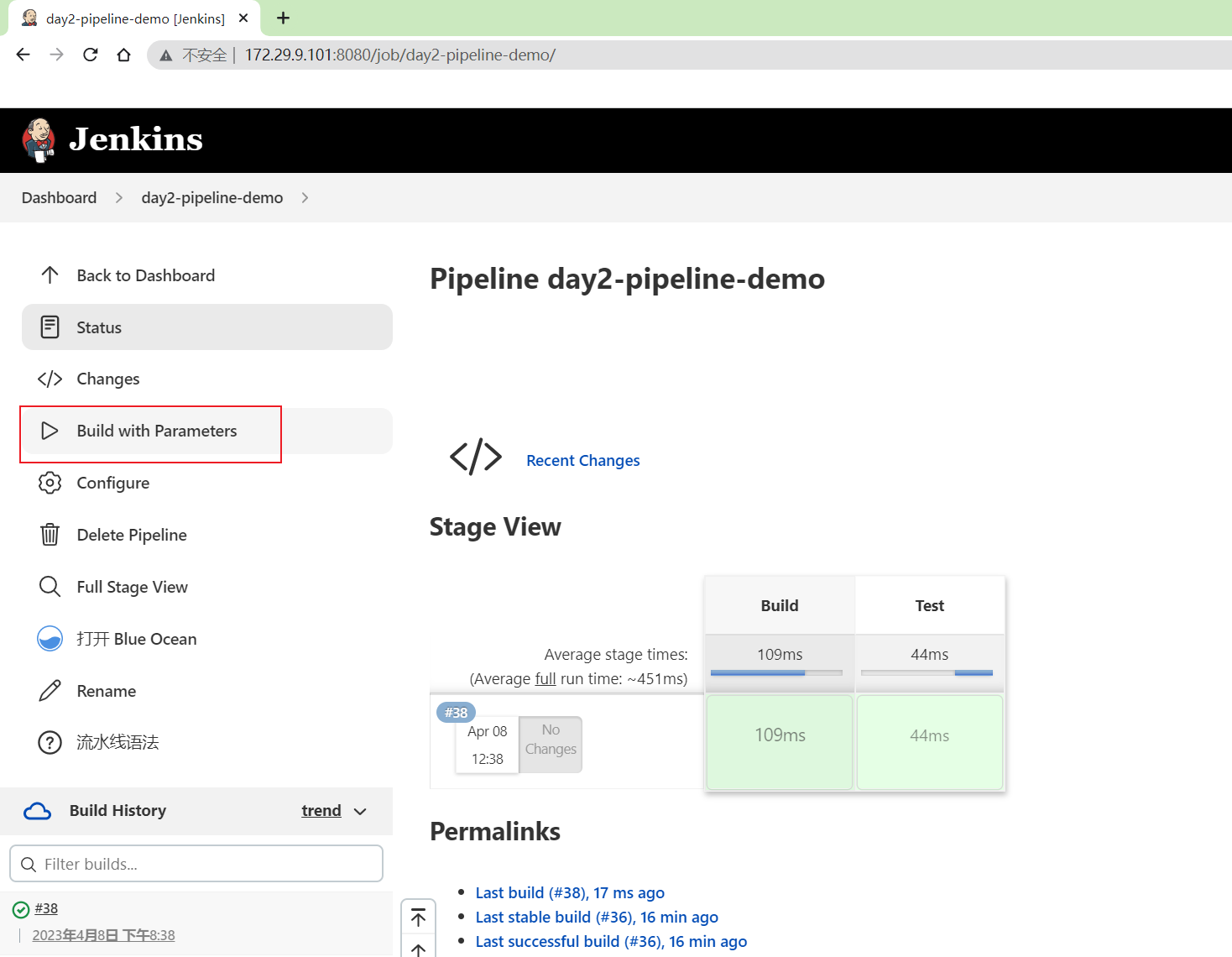Click the not-secure warning icon in address bar
Viewport: 1232px width, 957px height.
[166, 55]
